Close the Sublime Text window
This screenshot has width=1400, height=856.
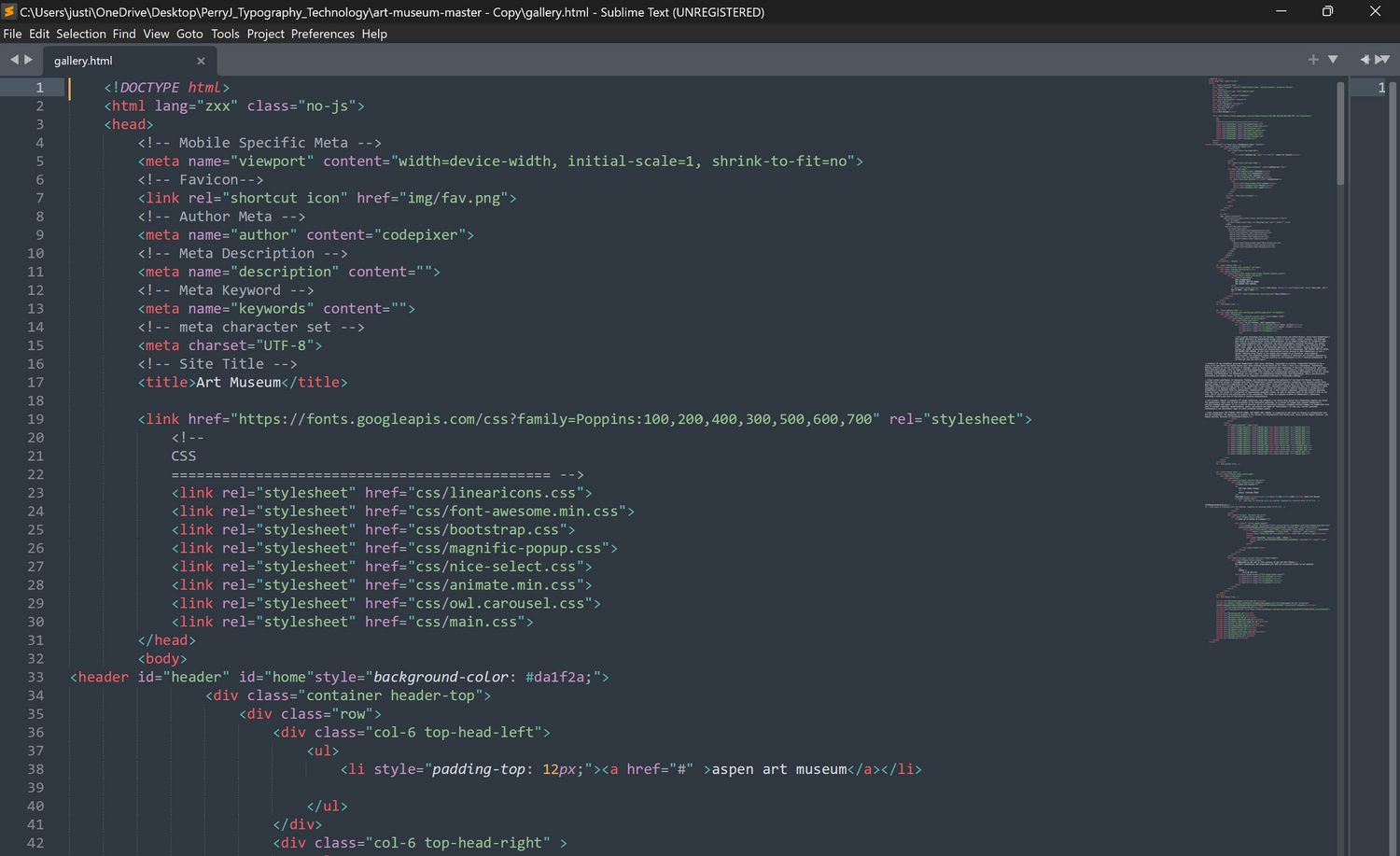[1375, 11]
